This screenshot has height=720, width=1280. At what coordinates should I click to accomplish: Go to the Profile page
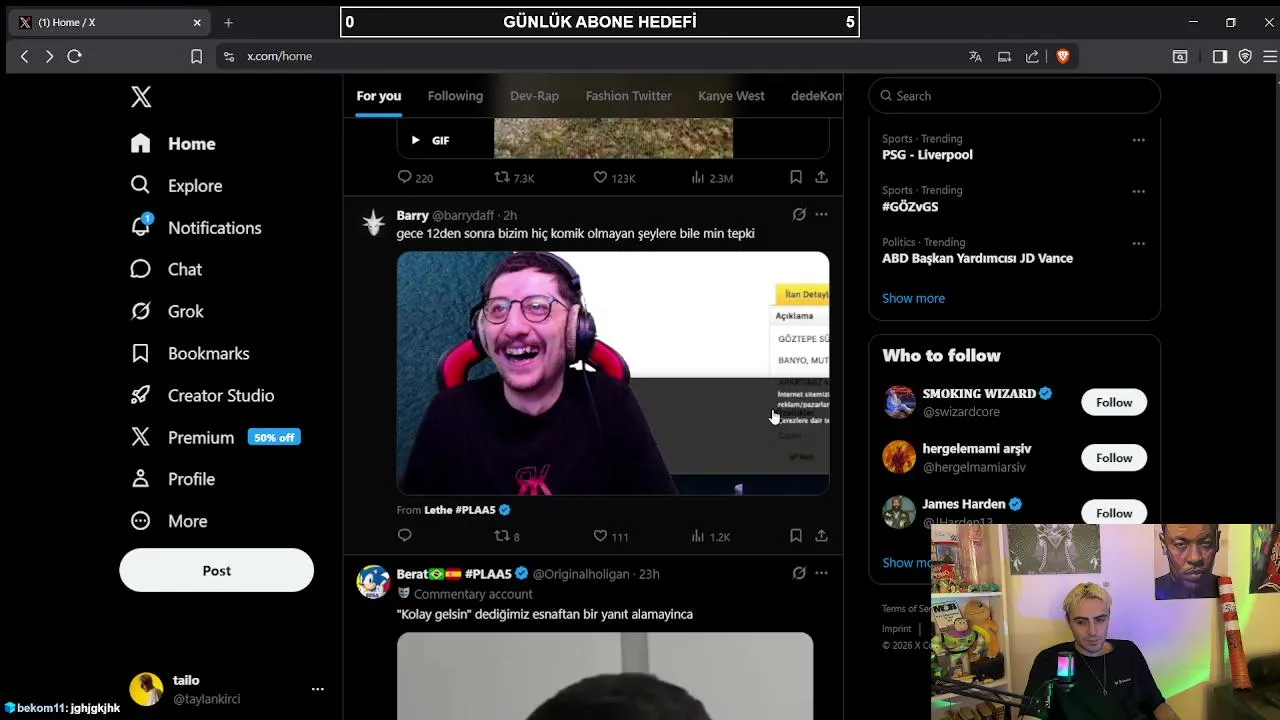[173, 480]
